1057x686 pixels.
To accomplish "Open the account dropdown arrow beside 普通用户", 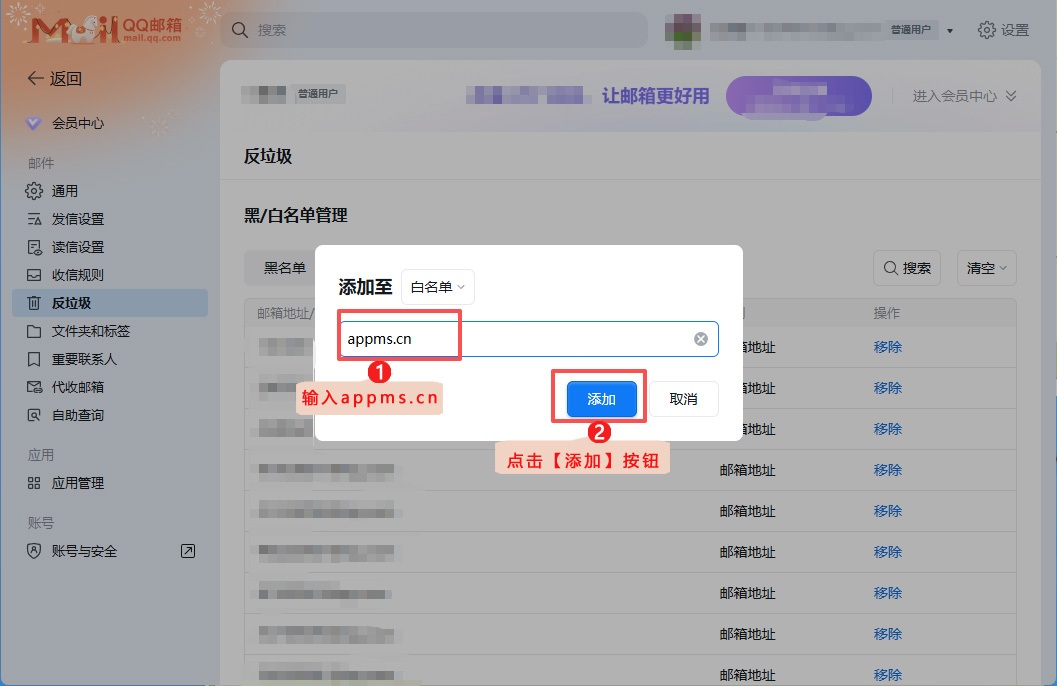I will [950, 31].
